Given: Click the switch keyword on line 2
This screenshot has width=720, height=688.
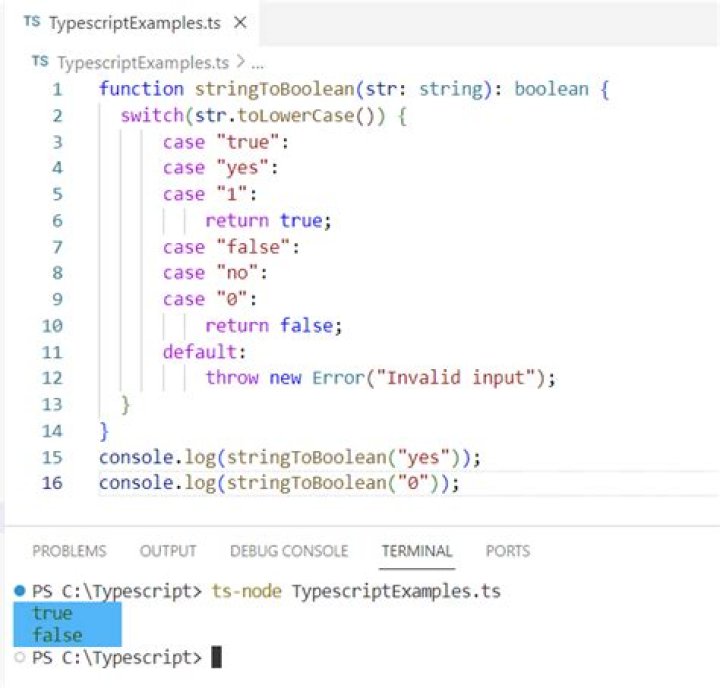Looking at the screenshot, I should [x=152, y=115].
